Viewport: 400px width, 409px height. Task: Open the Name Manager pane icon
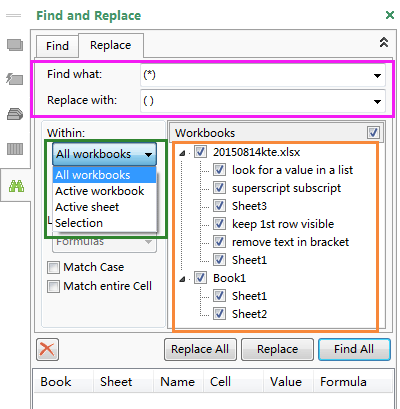(15, 114)
